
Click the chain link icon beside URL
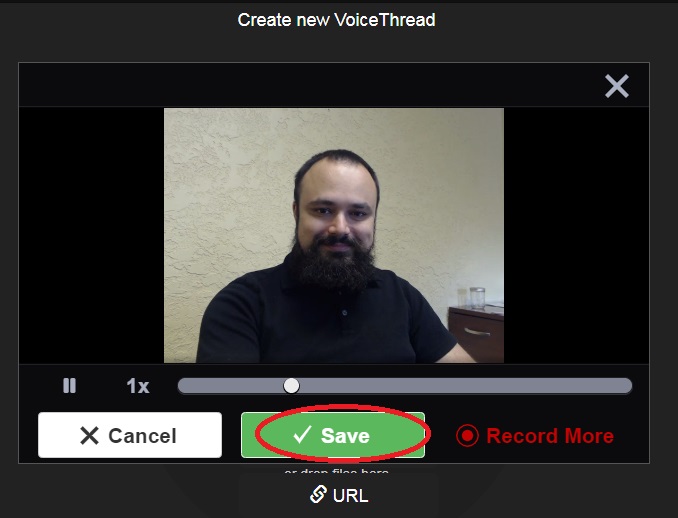318,494
